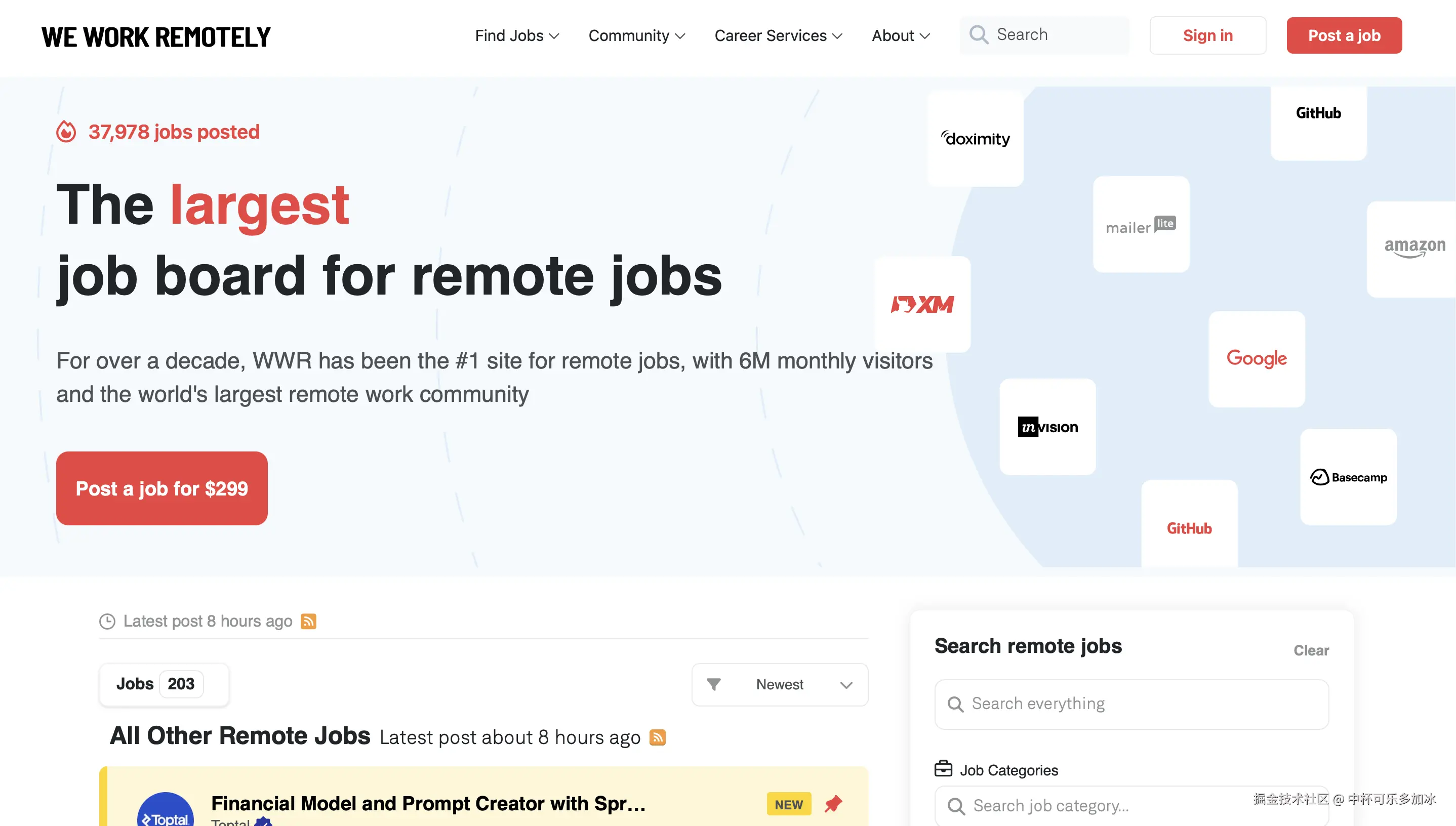Expand the Career Services menu

[778, 36]
